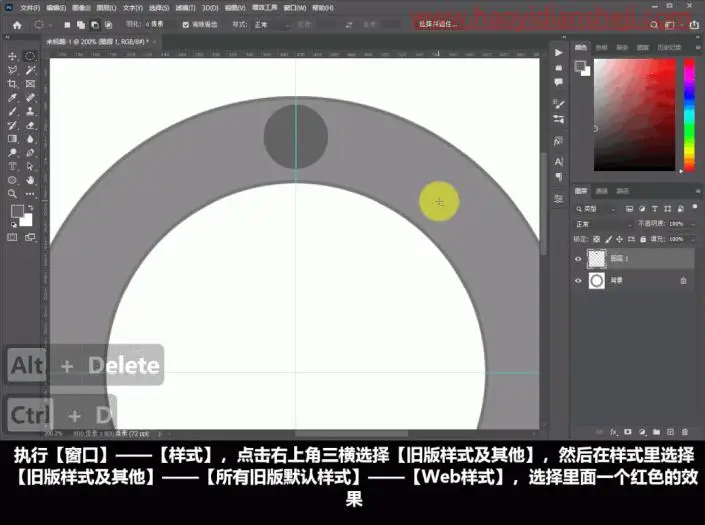This screenshot has height=525, width=705.
Task: Select the Eyedropper tool
Action: [12, 98]
